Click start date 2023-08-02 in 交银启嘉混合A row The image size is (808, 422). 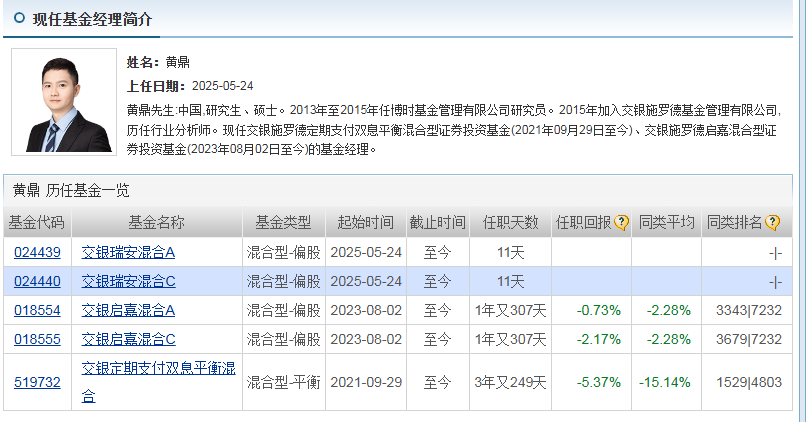pos(366,310)
